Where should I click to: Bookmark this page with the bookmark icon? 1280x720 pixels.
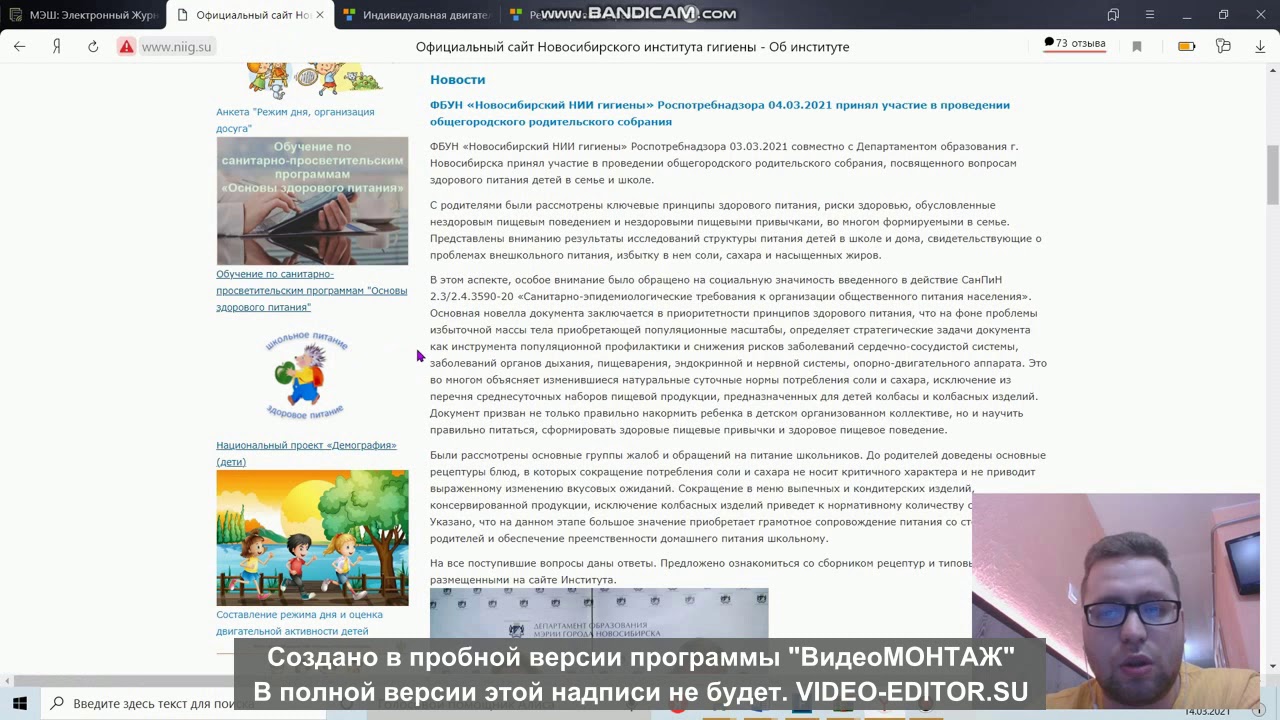coord(1137,47)
